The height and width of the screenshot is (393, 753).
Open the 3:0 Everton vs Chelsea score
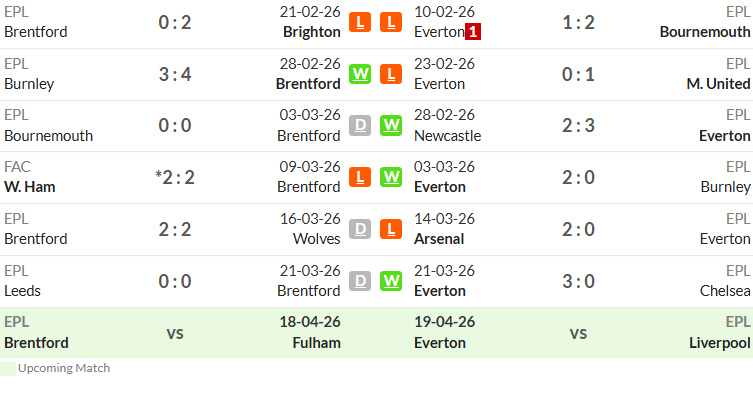pyautogui.click(x=578, y=281)
